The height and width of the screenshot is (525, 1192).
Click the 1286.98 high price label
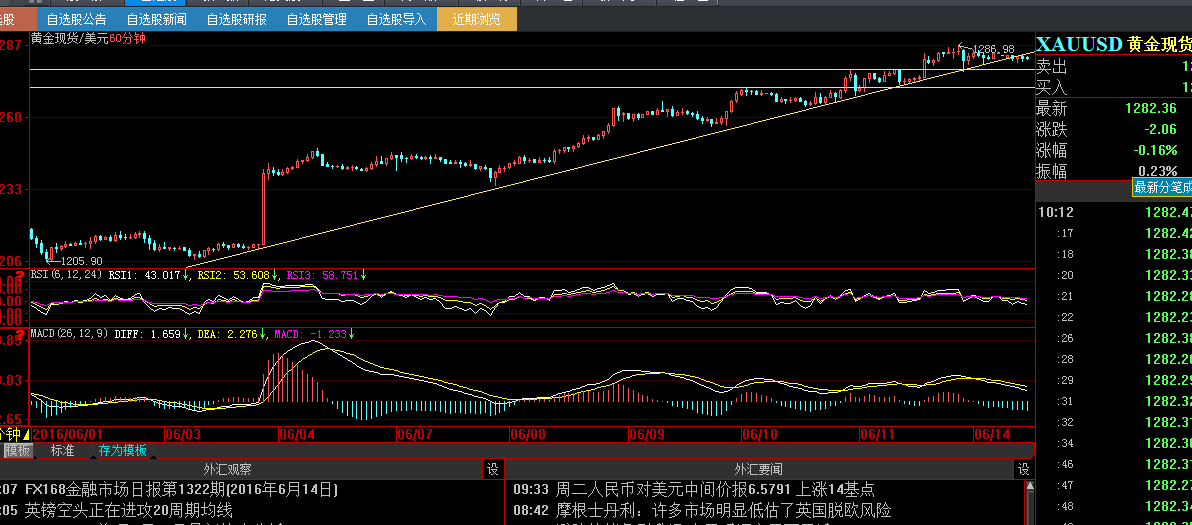pyautogui.click(x=994, y=49)
